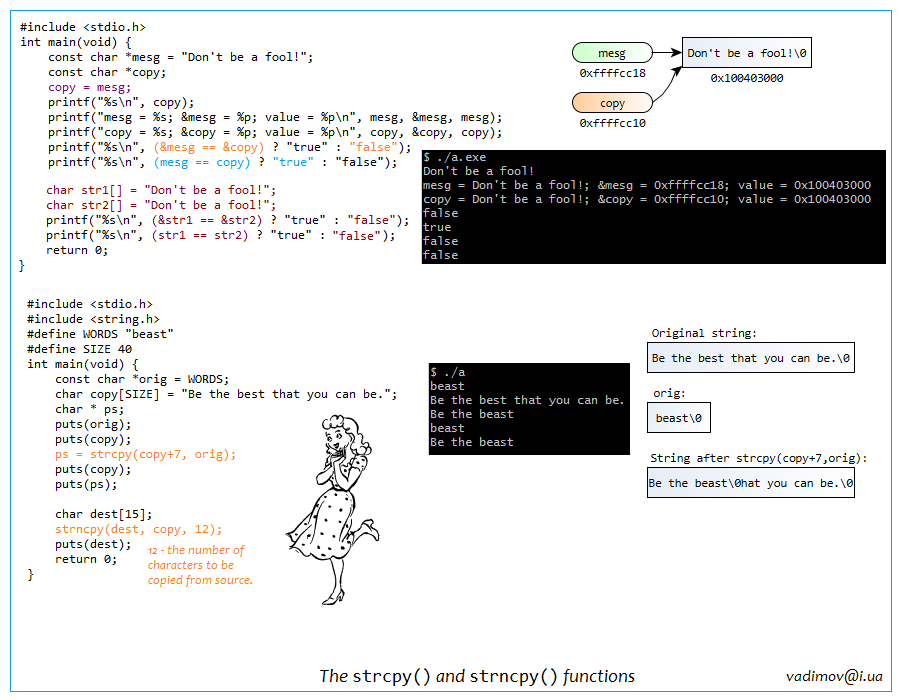This screenshot has height=700, width=900.
Task: Click the line 'const char *mesg = "Don't be a fool!";'
Action: (x=180, y=57)
